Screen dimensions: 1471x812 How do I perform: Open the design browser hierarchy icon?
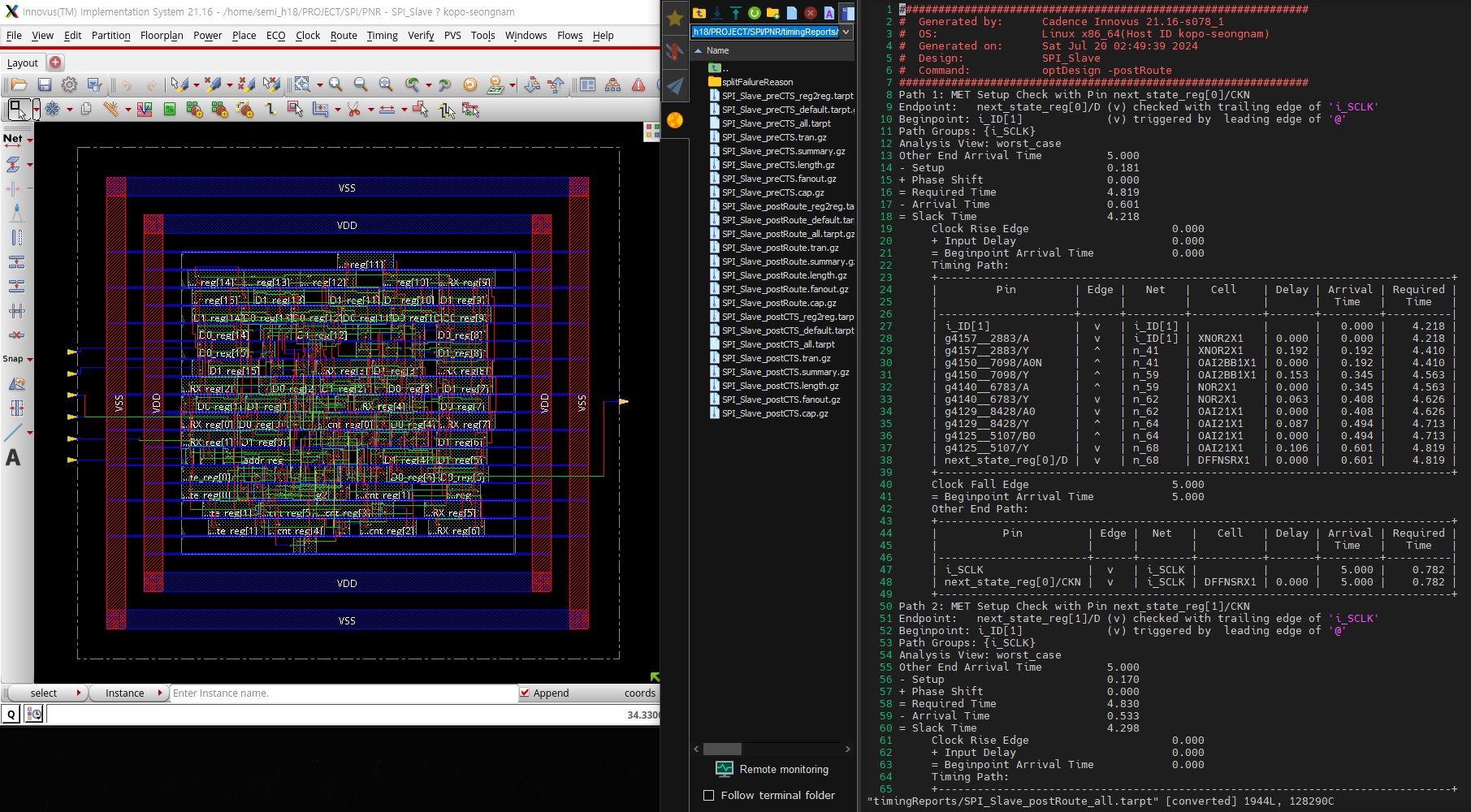click(x=613, y=84)
